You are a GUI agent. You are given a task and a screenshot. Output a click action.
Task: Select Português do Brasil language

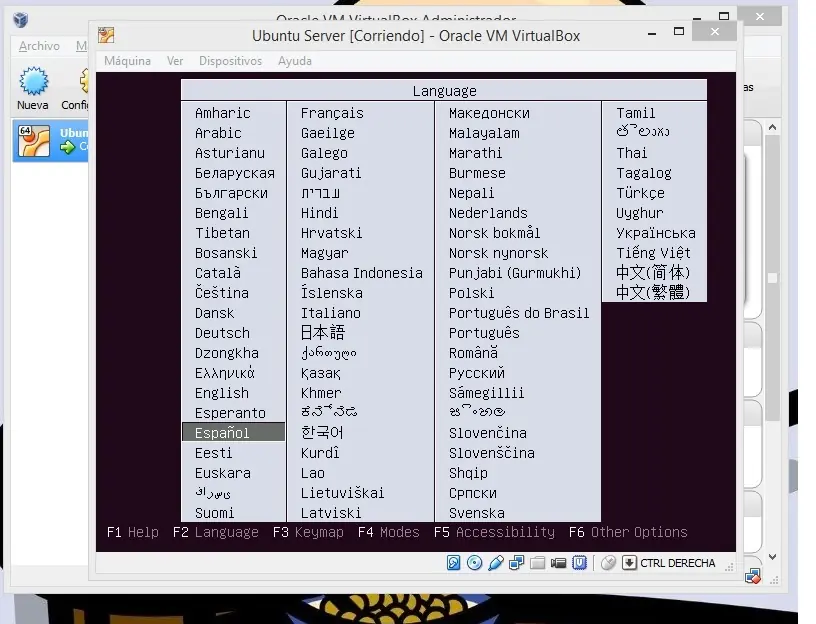click(519, 313)
